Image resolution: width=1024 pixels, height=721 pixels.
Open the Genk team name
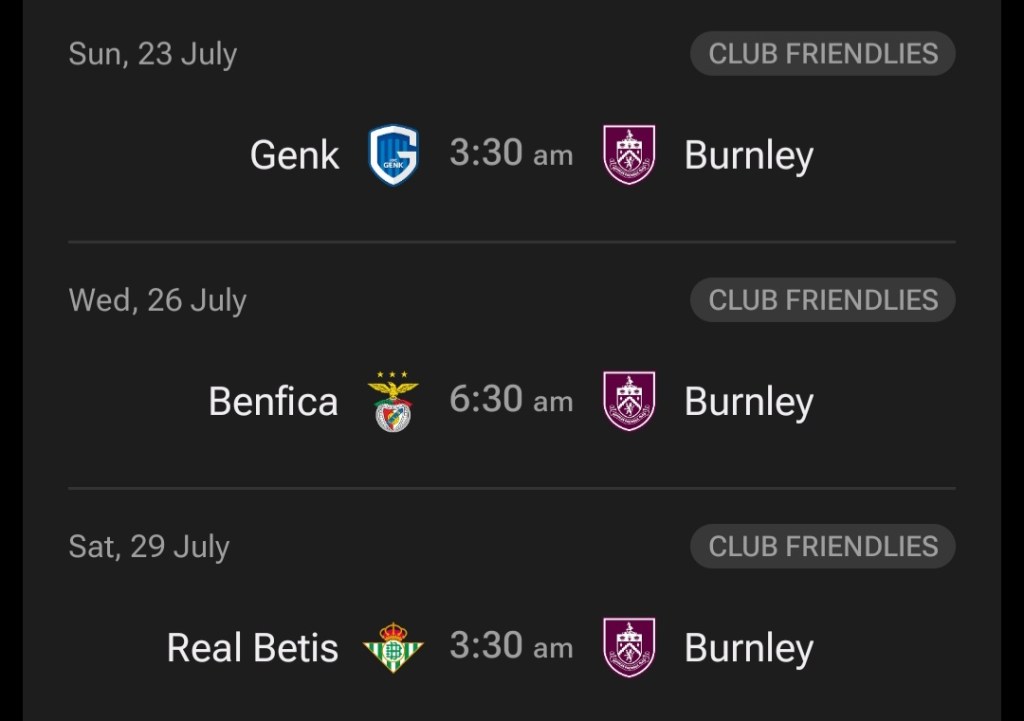294,155
